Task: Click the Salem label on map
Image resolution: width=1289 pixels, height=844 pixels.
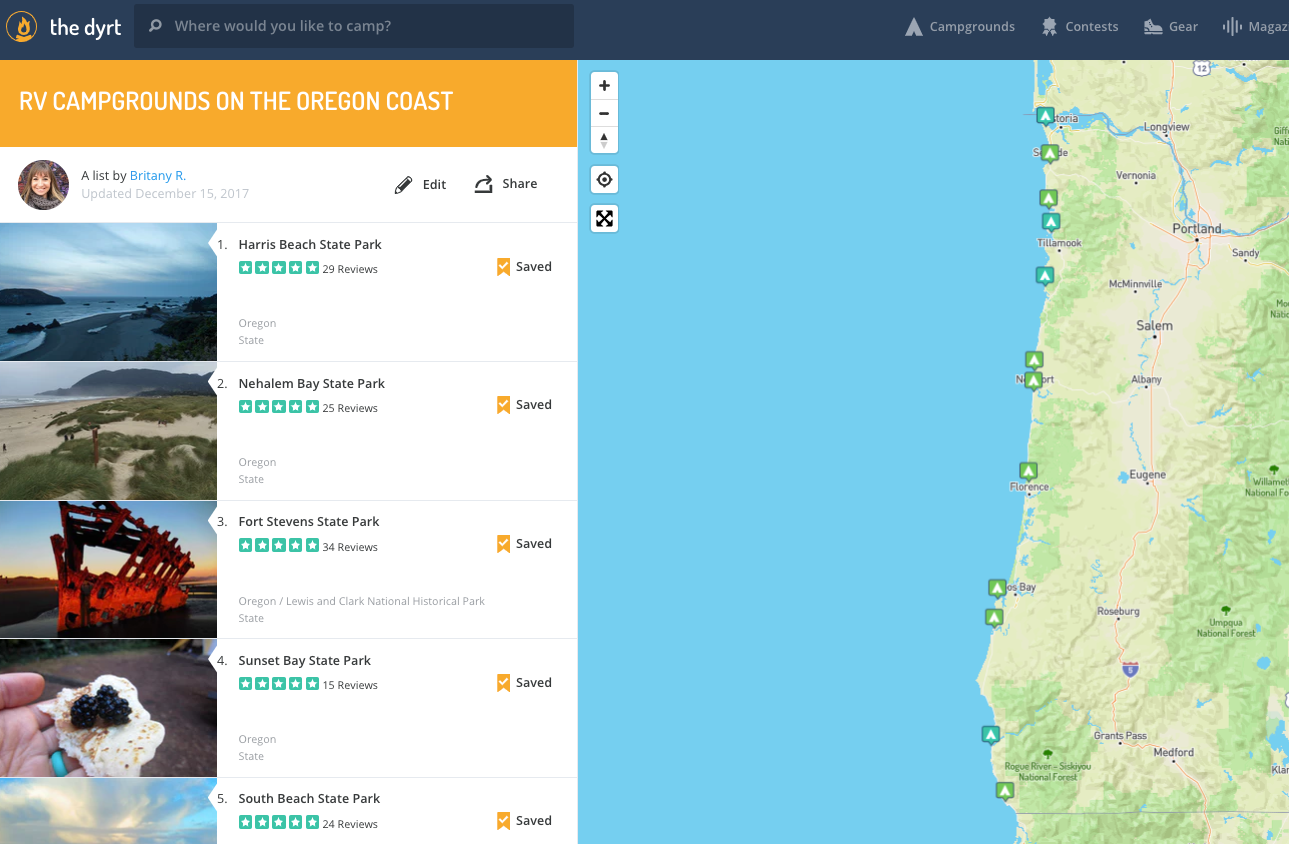Action: [1155, 326]
